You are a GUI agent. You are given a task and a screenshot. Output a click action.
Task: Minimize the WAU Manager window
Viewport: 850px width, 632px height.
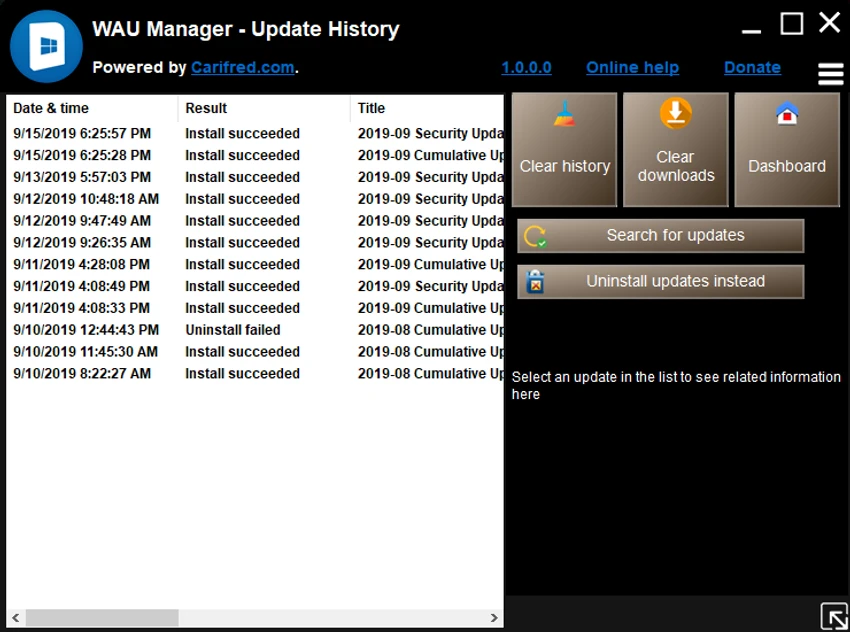751,31
